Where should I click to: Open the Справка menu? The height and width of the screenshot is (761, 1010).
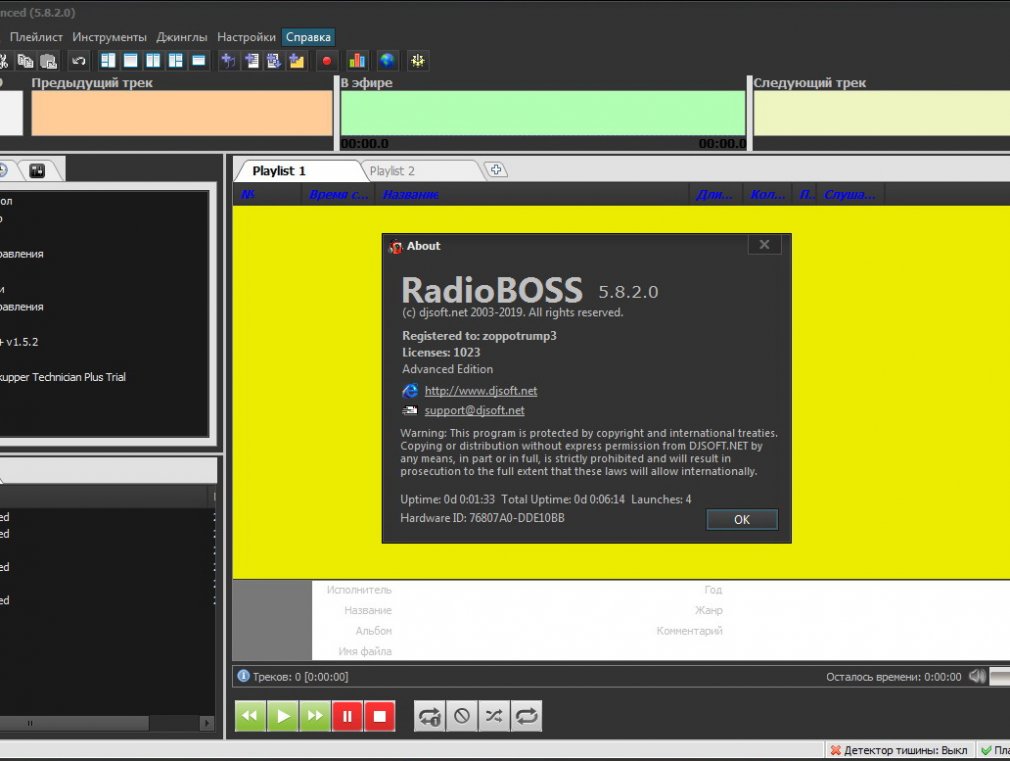pyautogui.click(x=308, y=37)
